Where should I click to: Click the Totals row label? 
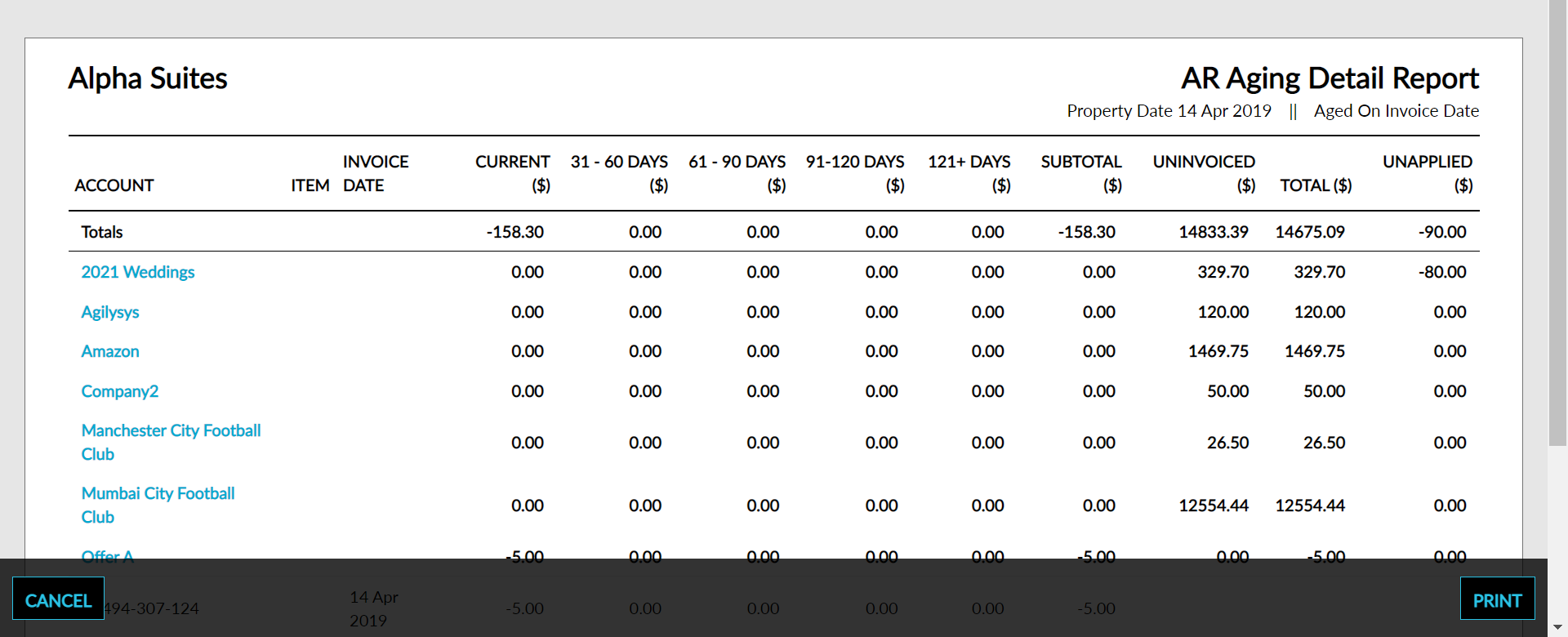coord(102,232)
